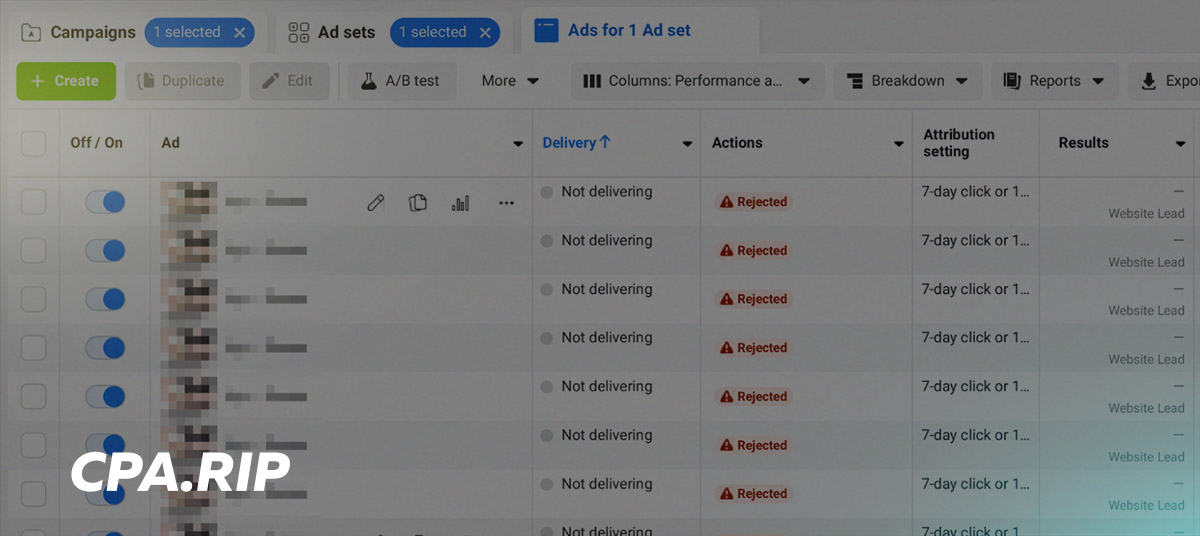Check the select-all checkbox in table header
This screenshot has width=1200, height=536.
34,143
